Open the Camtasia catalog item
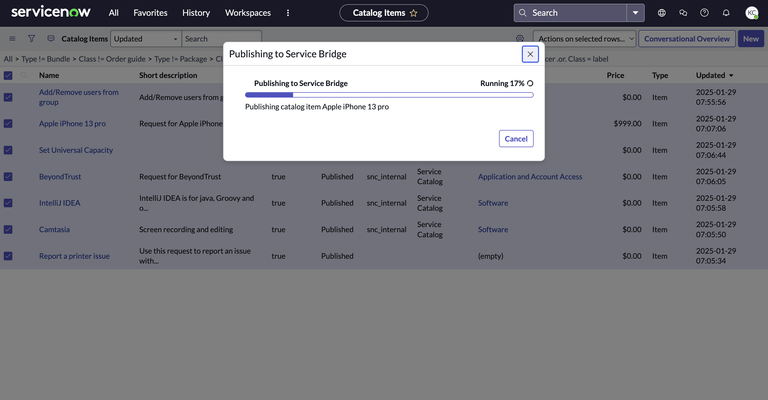This screenshot has width=768, height=400. point(54,230)
